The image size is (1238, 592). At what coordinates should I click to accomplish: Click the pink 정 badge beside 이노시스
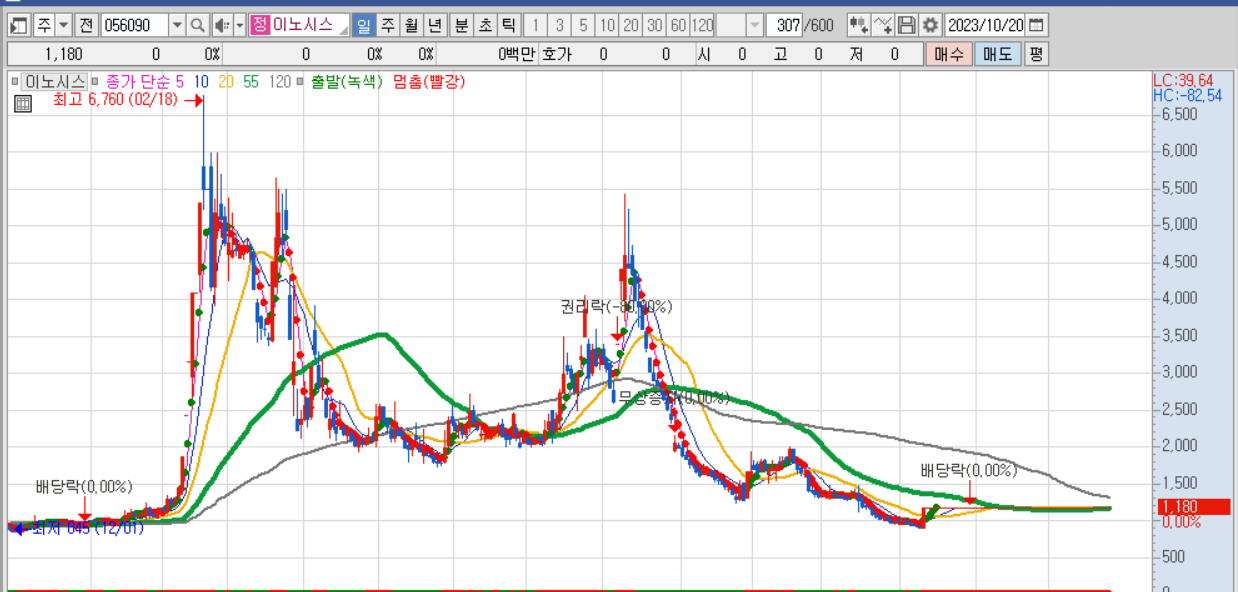(260, 25)
